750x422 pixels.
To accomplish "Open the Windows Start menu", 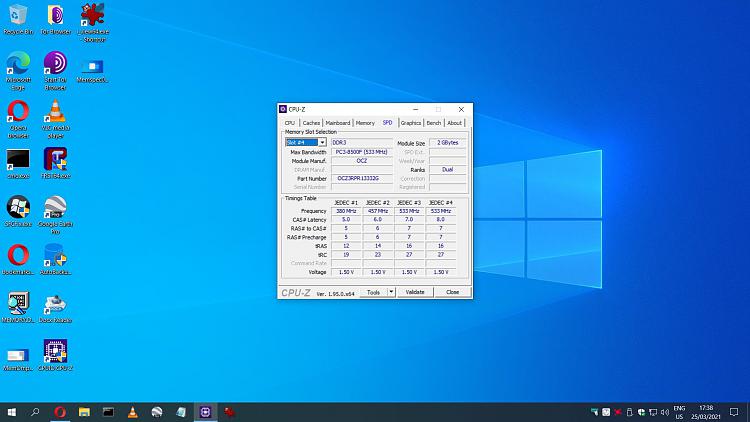I will coord(11,412).
